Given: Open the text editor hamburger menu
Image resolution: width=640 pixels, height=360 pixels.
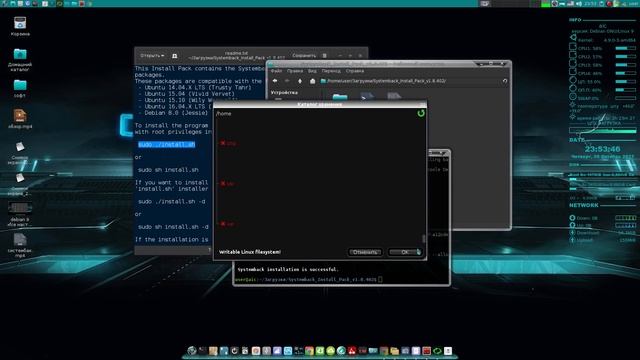Looking at the screenshot, I should click(324, 56).
